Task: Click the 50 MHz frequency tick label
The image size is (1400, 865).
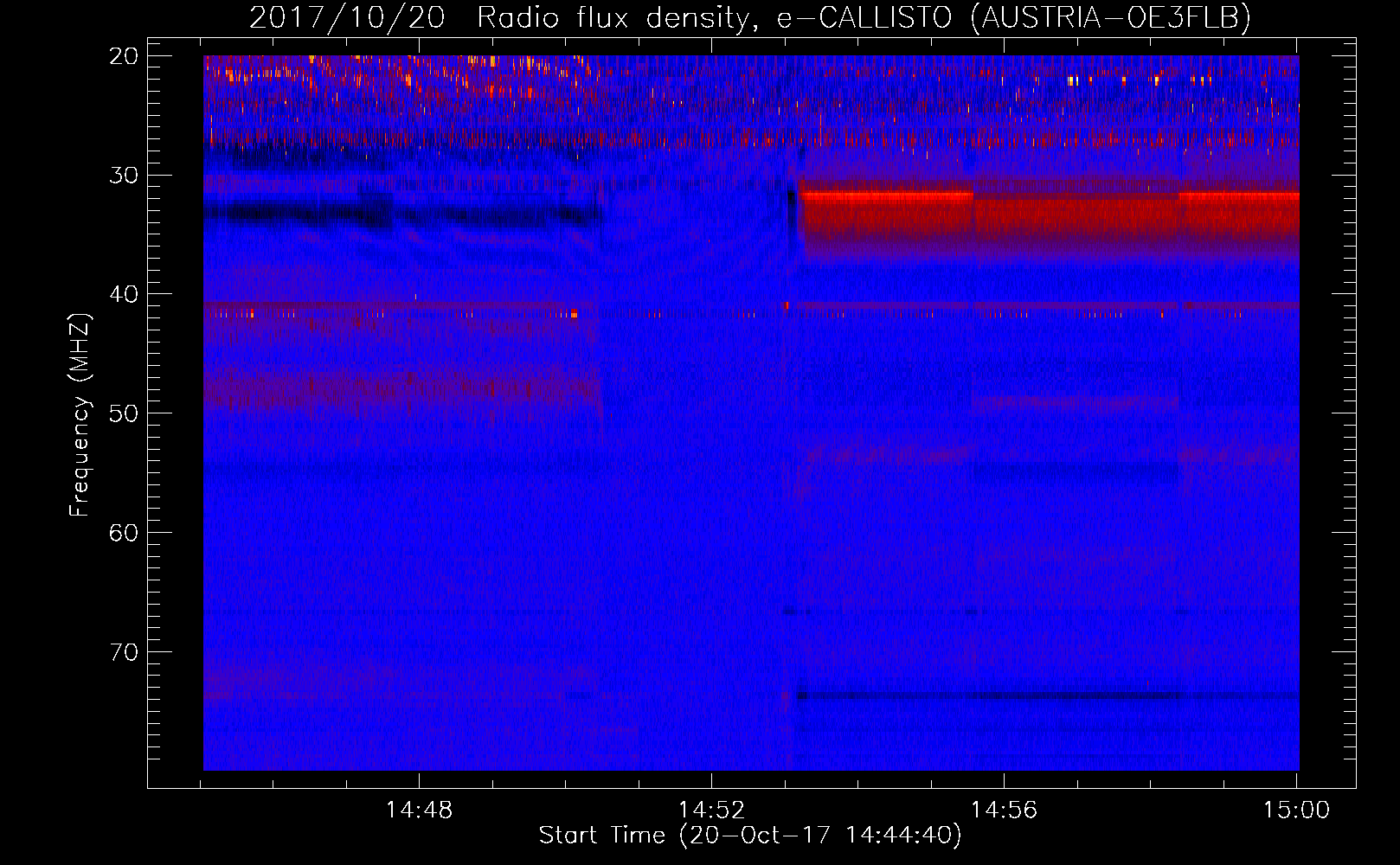Action: coord(124,413)
